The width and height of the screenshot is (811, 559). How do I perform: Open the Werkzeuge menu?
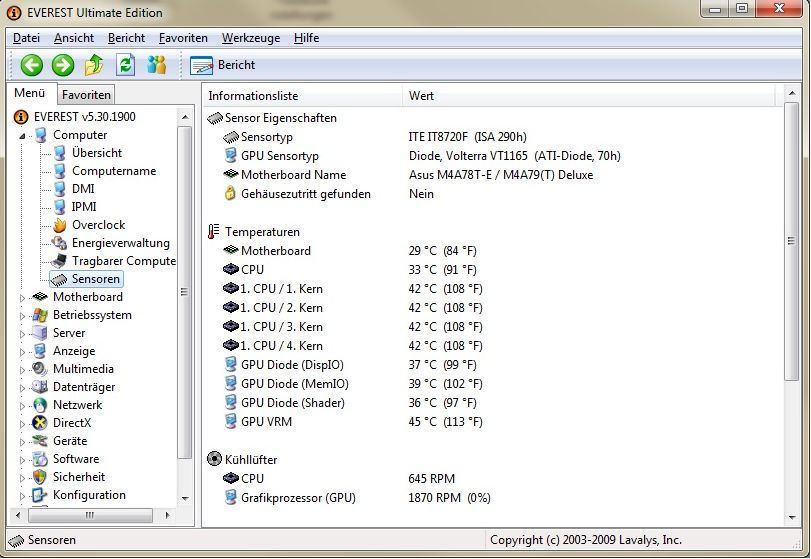point(251,38)
